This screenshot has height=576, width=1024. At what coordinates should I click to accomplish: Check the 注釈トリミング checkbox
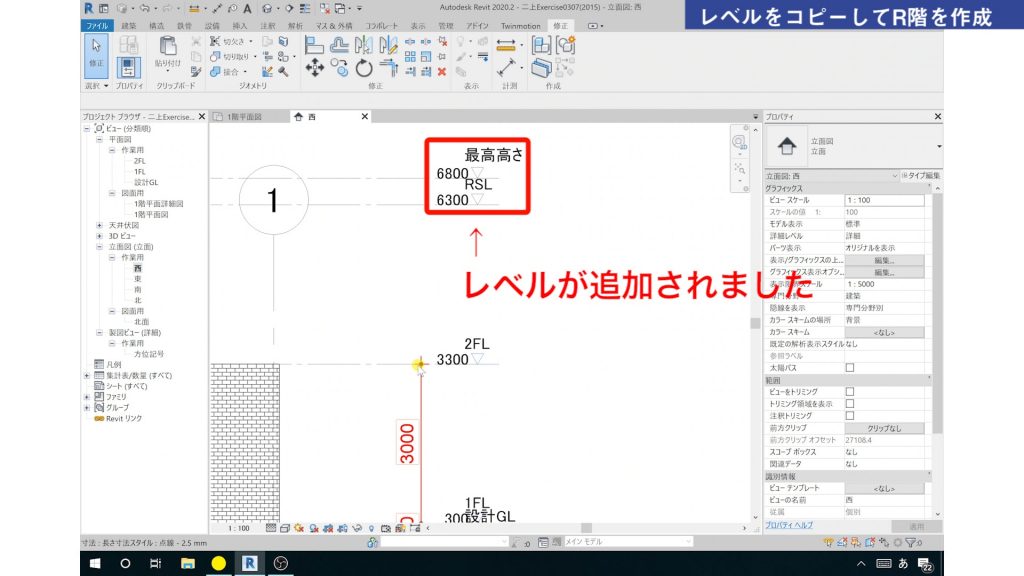[x=850, y=416]
